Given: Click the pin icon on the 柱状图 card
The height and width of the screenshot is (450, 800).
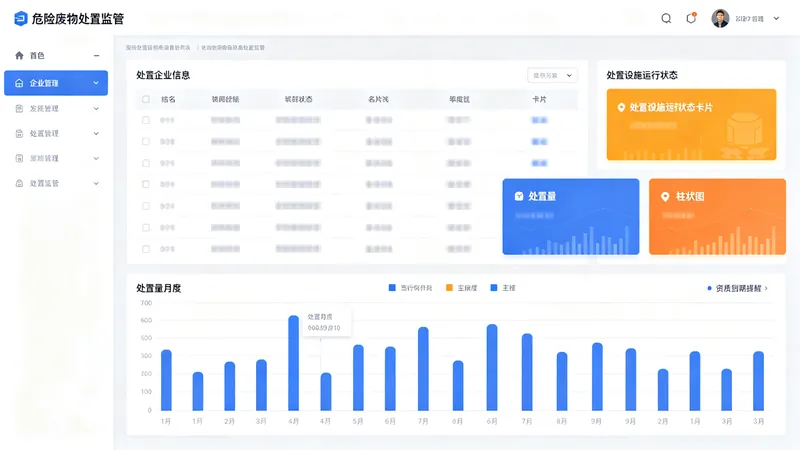Looking at the screenshot, I should pyautogui.click(x=665, y=196).
